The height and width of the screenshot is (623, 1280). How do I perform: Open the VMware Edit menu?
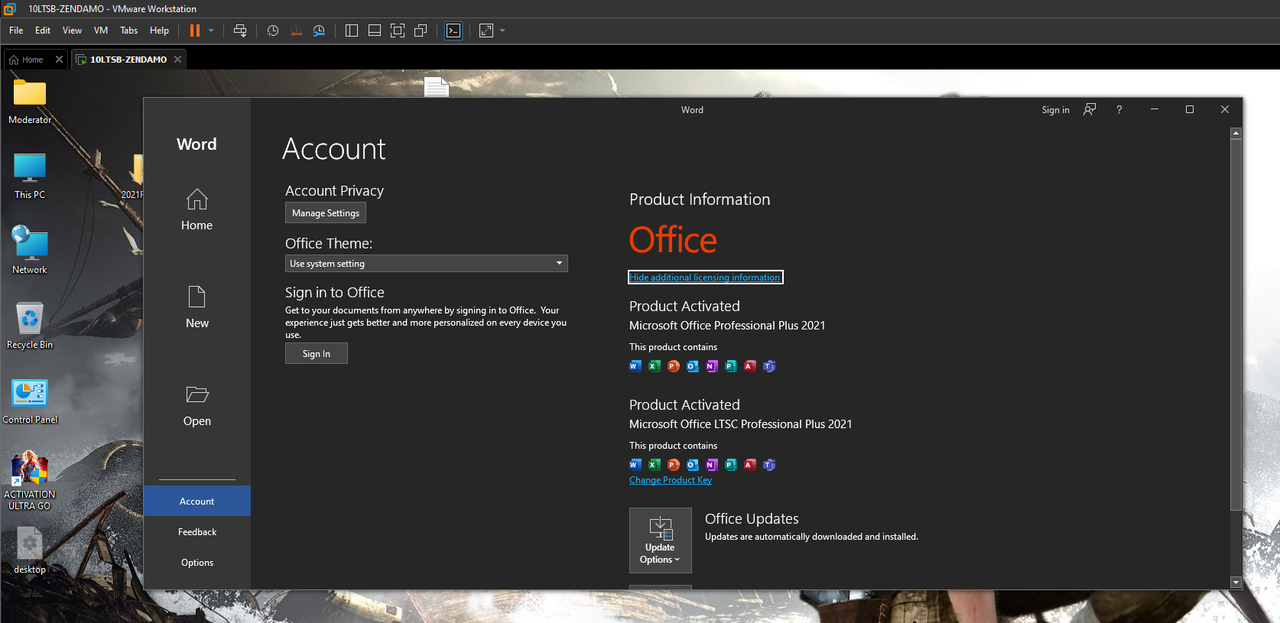43,31
